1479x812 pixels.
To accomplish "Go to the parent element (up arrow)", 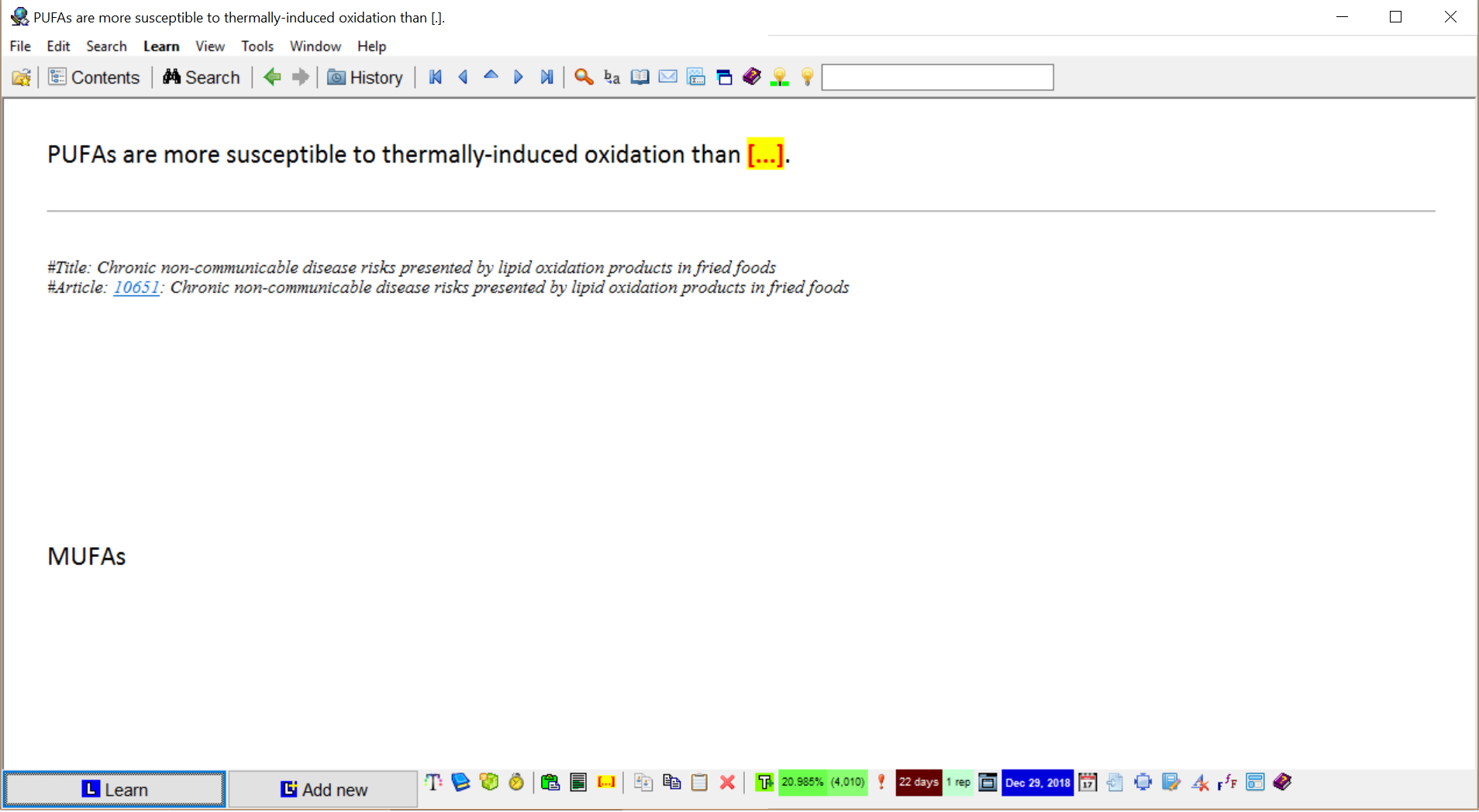I will 491,76.
